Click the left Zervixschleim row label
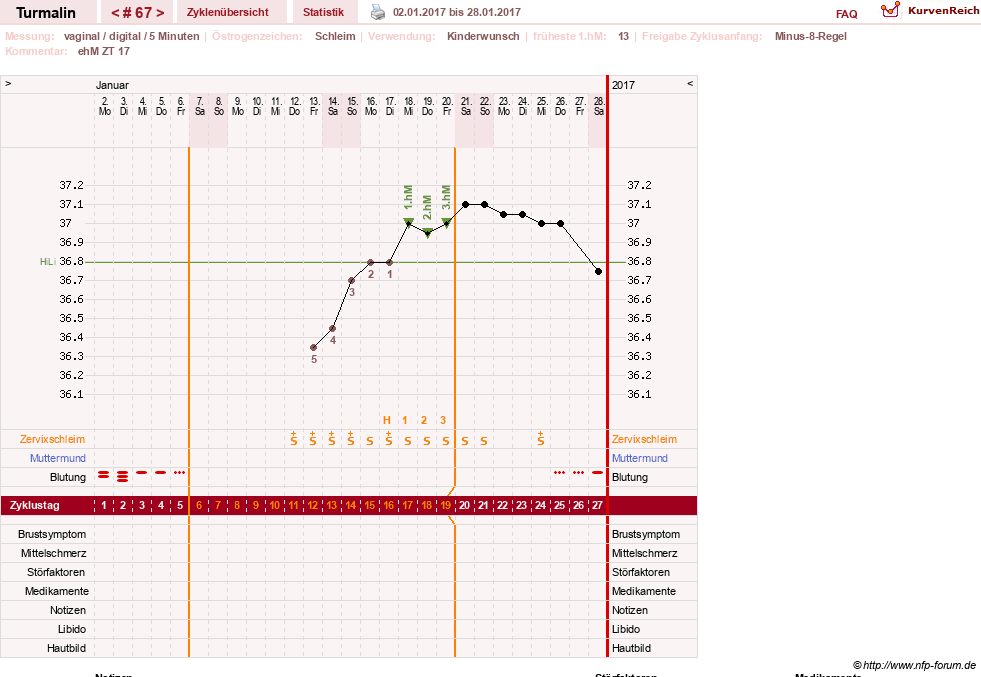Screen dimensions: 981x677 click(53, 439)
